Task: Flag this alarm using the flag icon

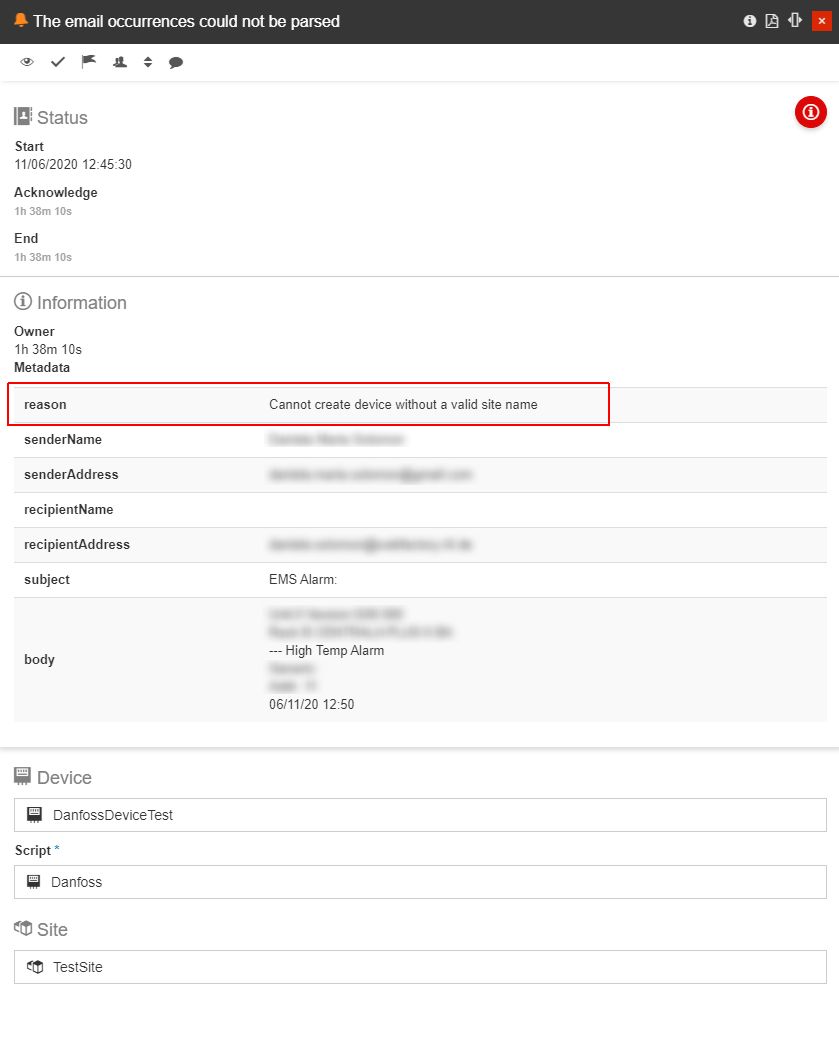Action: click(x=89, y=62)
